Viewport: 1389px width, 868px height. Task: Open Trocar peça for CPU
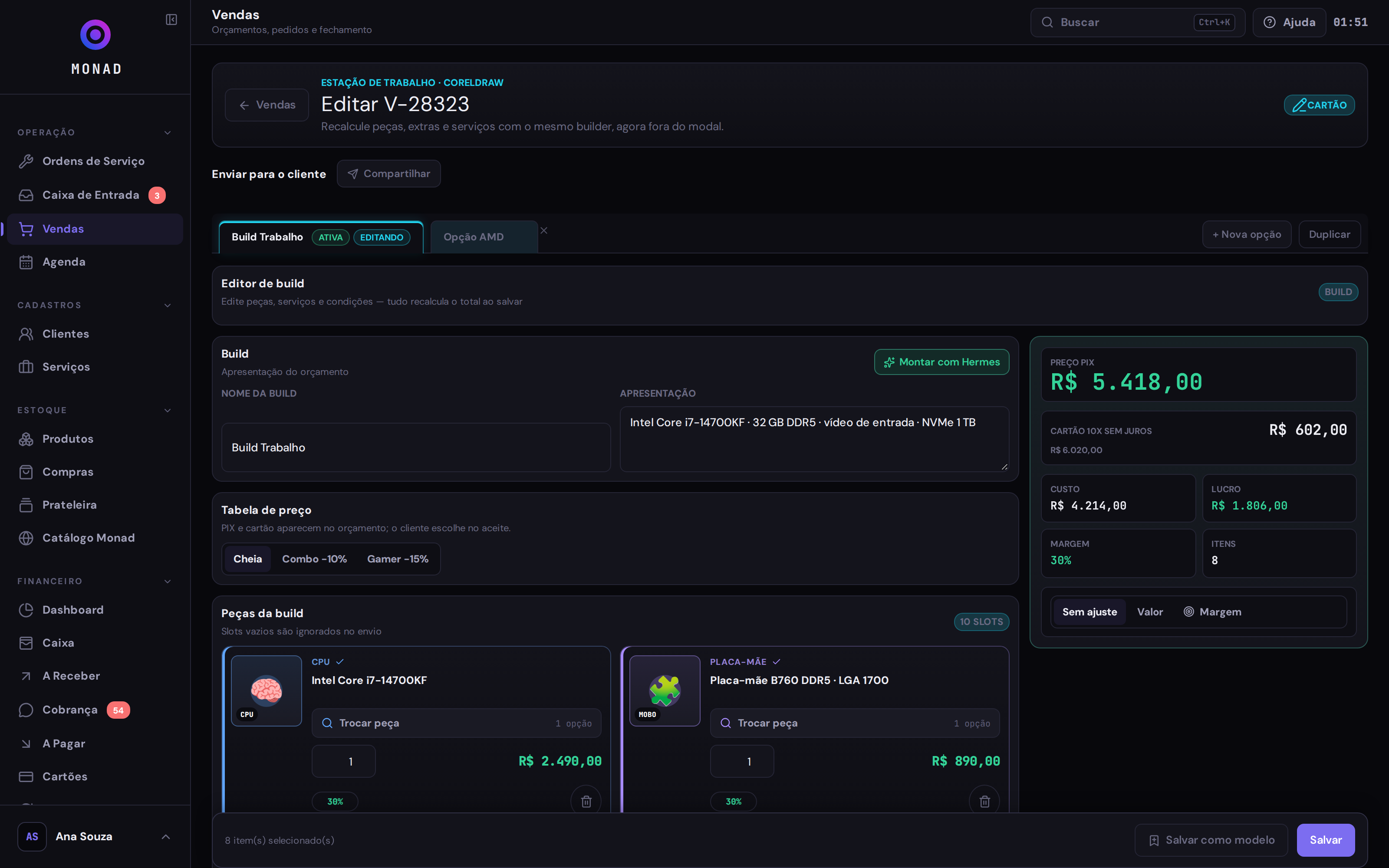(456, 723)
